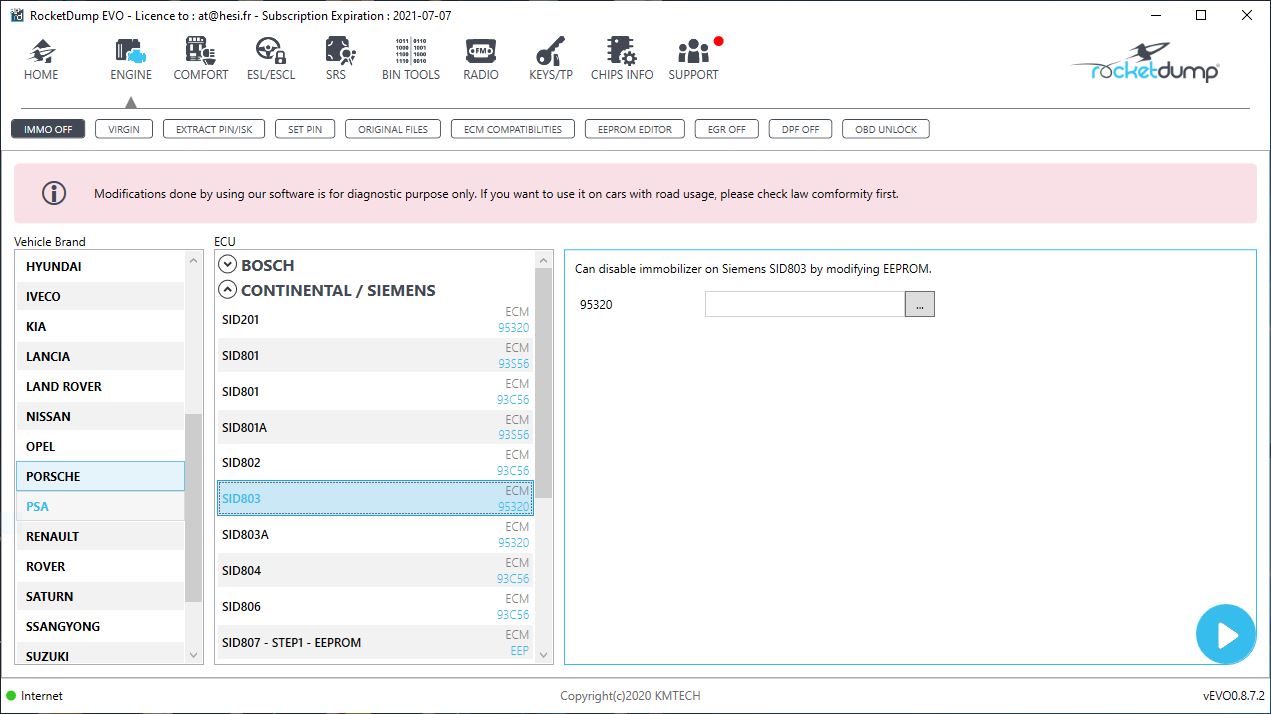
Task: Open the CHIPS INFO module
Action: pos(621,57)
